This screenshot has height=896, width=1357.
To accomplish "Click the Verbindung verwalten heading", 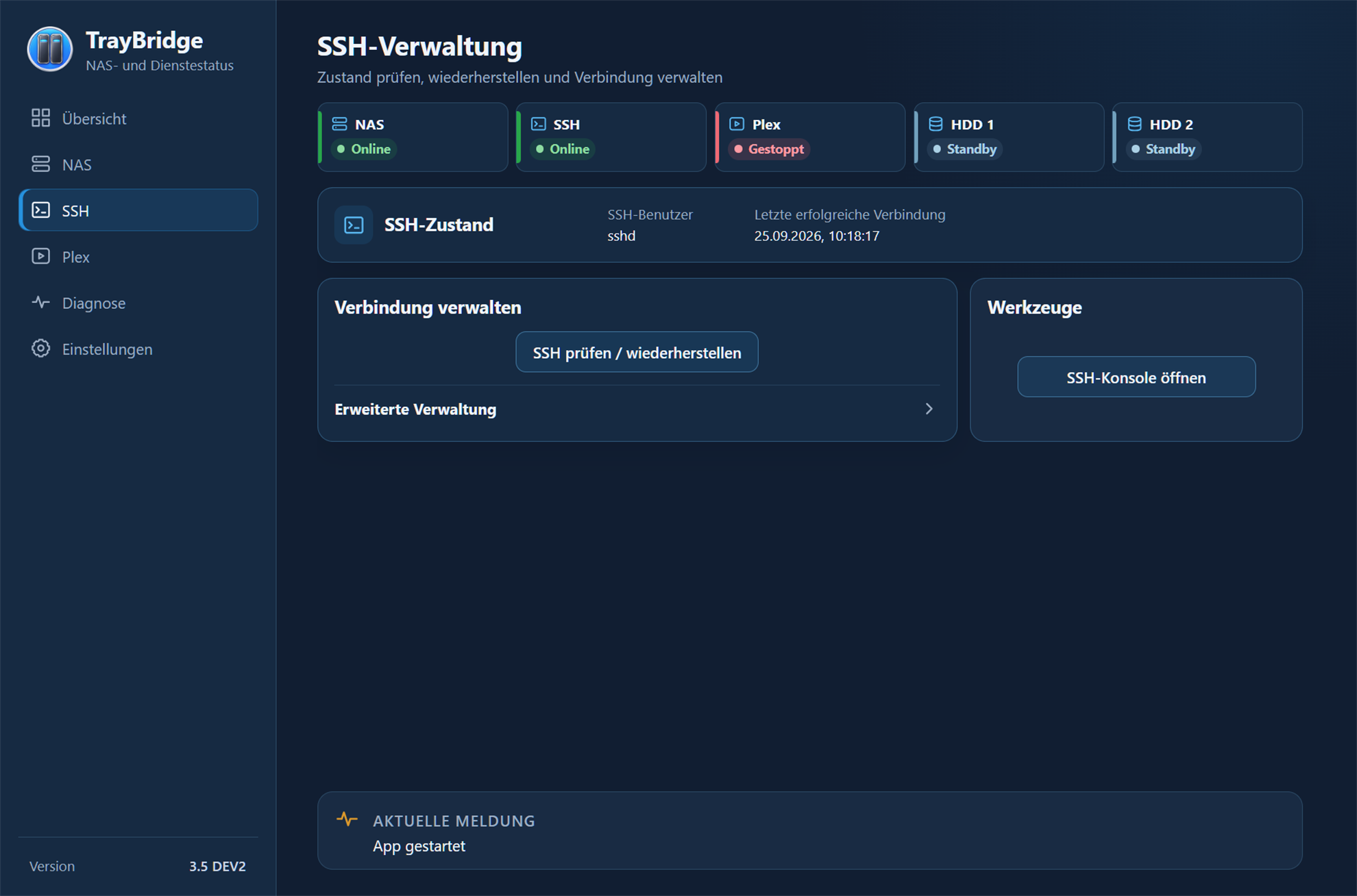I will pos(428,308).
